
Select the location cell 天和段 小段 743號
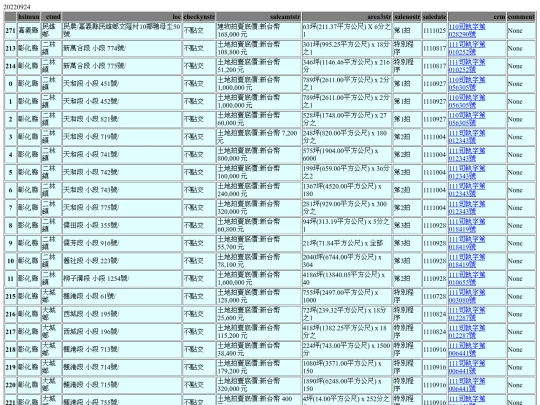(x=122, y=190)
